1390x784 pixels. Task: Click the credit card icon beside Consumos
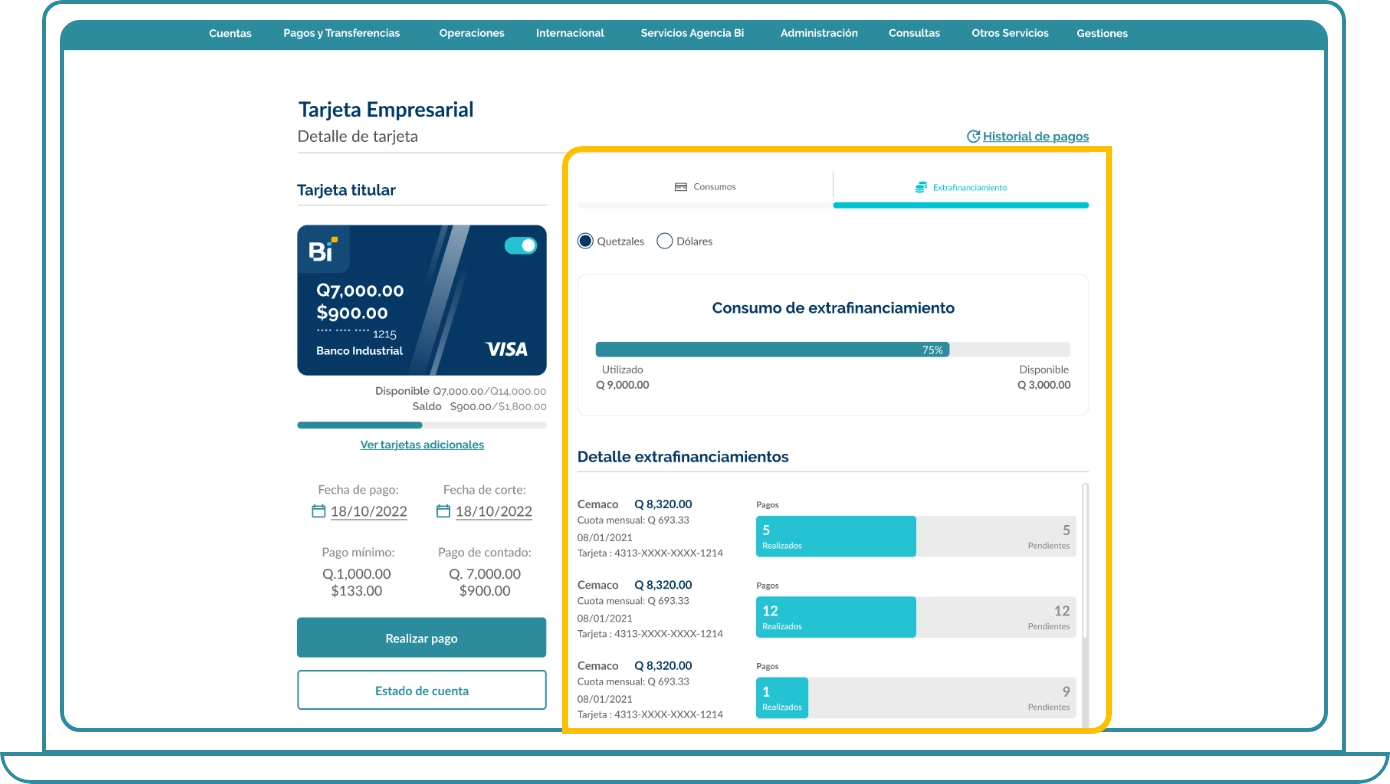[x=681, y=187]
